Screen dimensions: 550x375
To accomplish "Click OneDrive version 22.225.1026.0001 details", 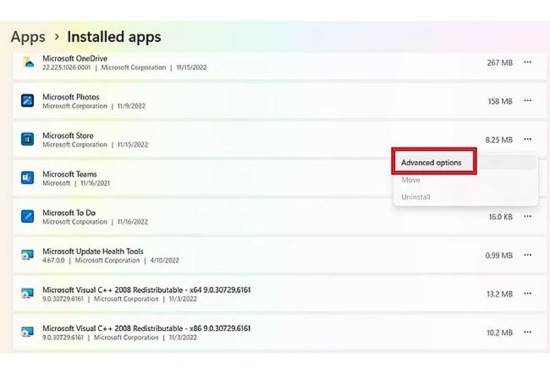I will point(125,67).
